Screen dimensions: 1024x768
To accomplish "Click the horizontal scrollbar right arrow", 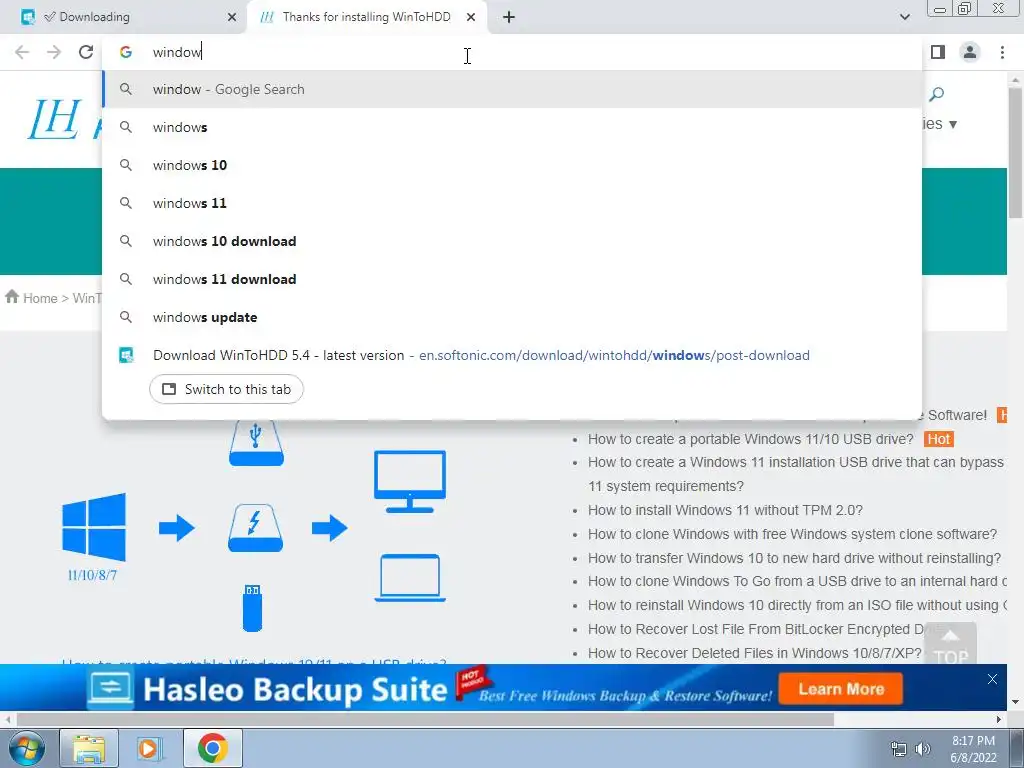I will coord(999,720).
